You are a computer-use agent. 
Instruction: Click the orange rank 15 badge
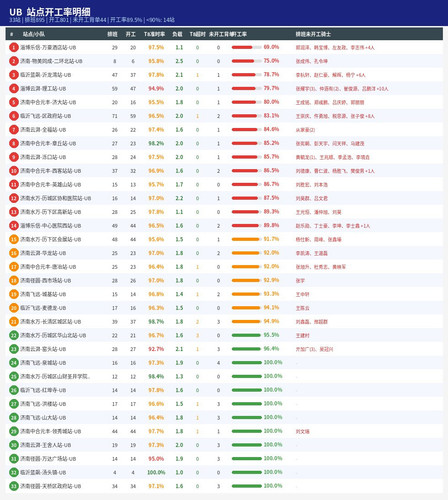point(14,239)
